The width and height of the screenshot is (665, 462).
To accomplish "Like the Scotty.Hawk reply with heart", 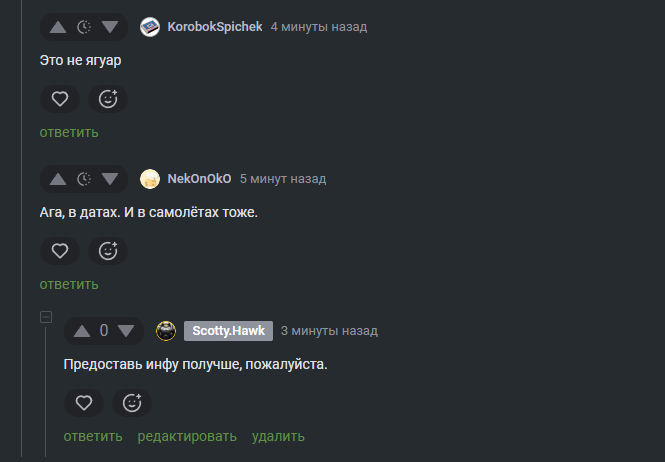I will (84, 403).
